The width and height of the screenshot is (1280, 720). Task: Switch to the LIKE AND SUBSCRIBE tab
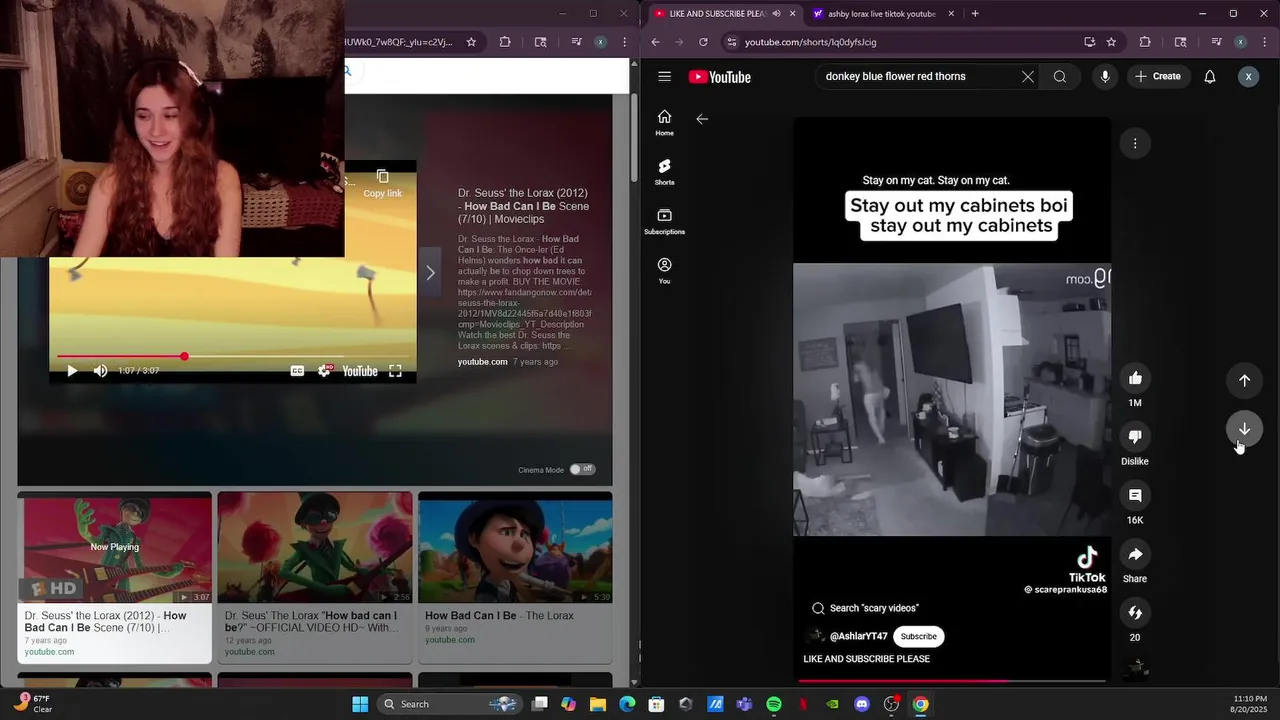(x=718, y=14)
